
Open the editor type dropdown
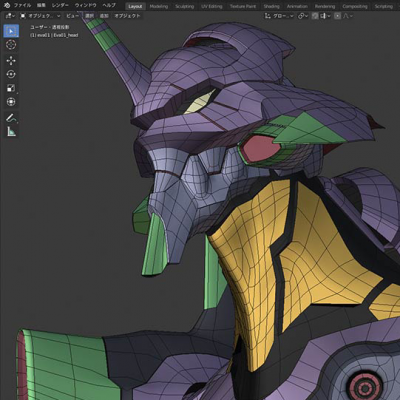point(10,16)
